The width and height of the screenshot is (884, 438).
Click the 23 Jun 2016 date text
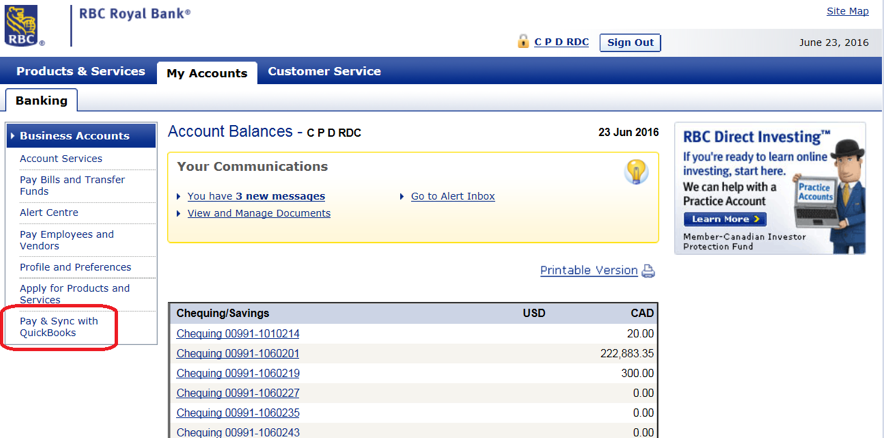[628, 133]
